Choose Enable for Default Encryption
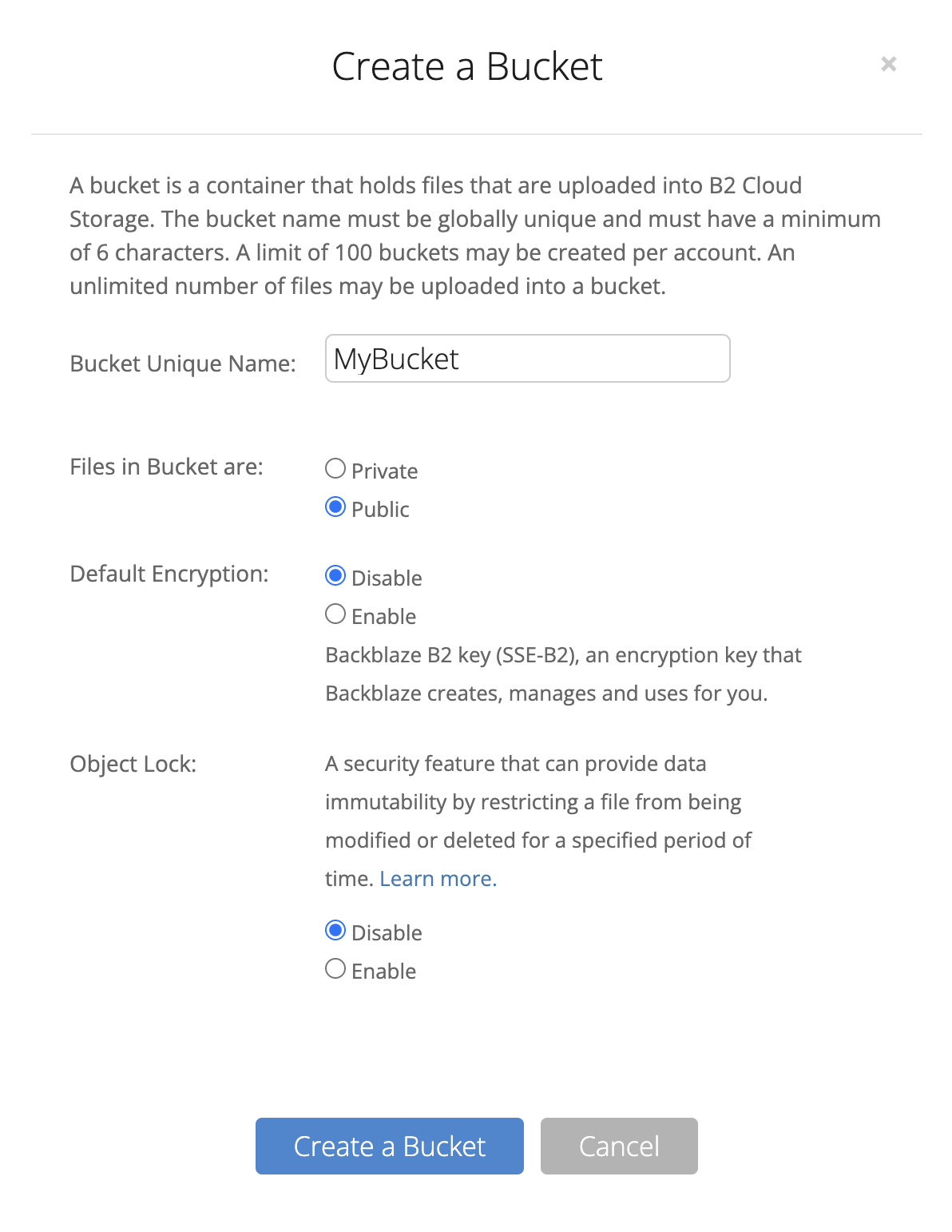 click(x=335, y=614)
